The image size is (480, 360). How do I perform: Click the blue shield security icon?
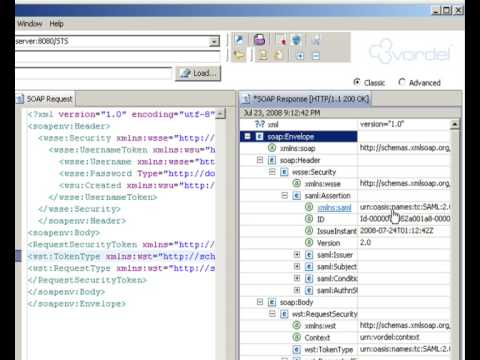(296, 41)
